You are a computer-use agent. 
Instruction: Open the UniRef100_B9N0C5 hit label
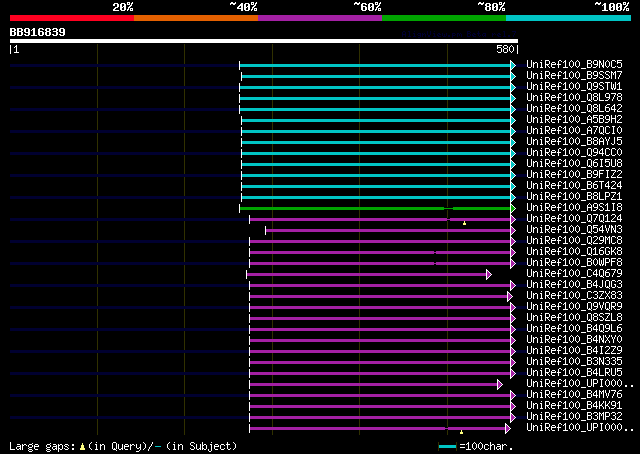pyautogui.click(x=574, y=65)
